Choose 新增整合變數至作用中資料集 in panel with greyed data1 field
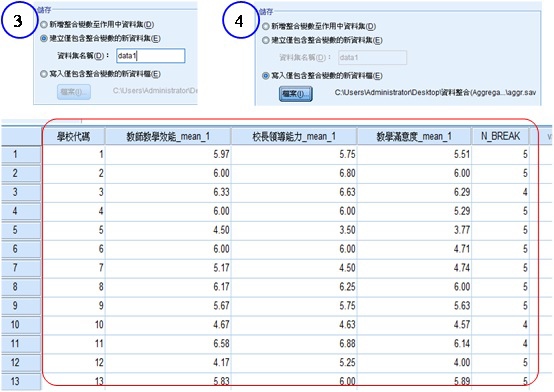This screenshot has width=554, height=392. tap(266, 26)
